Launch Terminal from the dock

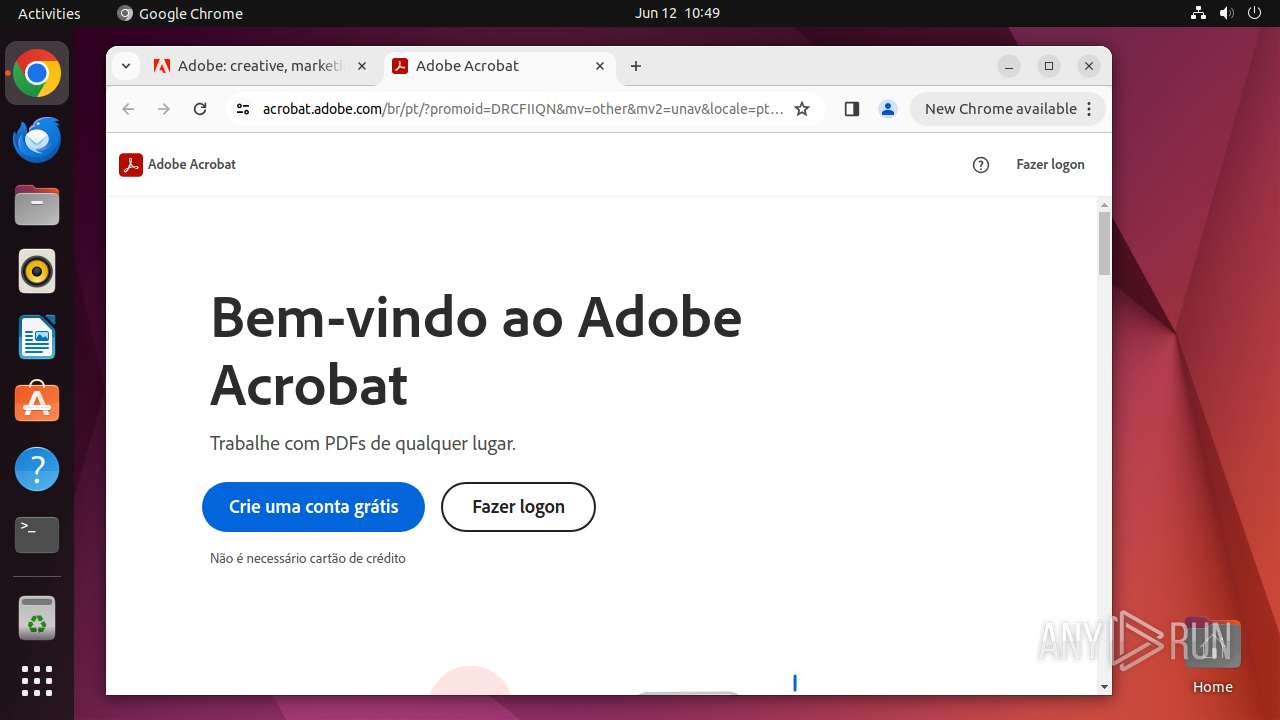pos(37,535)
